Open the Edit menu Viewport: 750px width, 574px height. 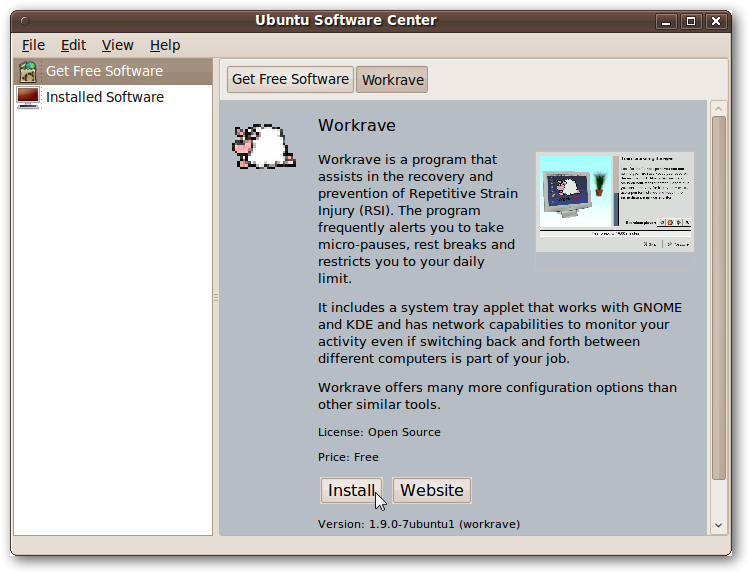click(x=73, y=45)
